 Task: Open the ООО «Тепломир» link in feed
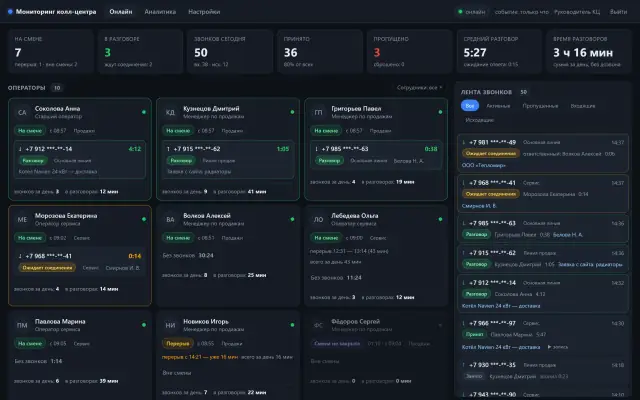pos(484,165)
